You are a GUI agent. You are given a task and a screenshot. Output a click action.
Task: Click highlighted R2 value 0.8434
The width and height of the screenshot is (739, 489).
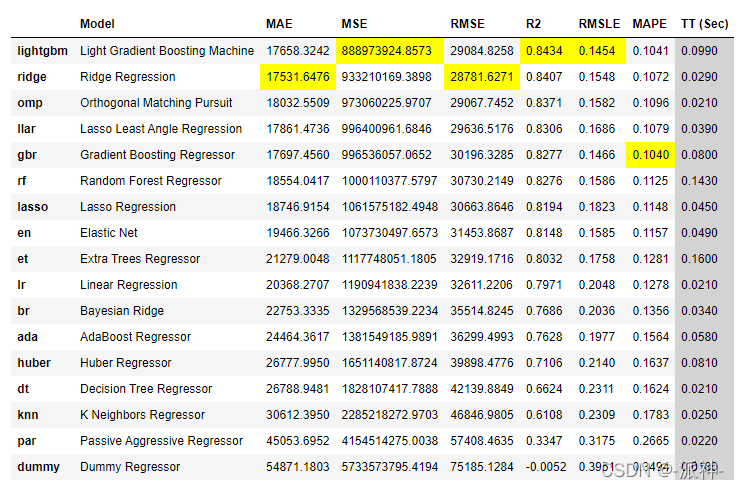[543, 50]
